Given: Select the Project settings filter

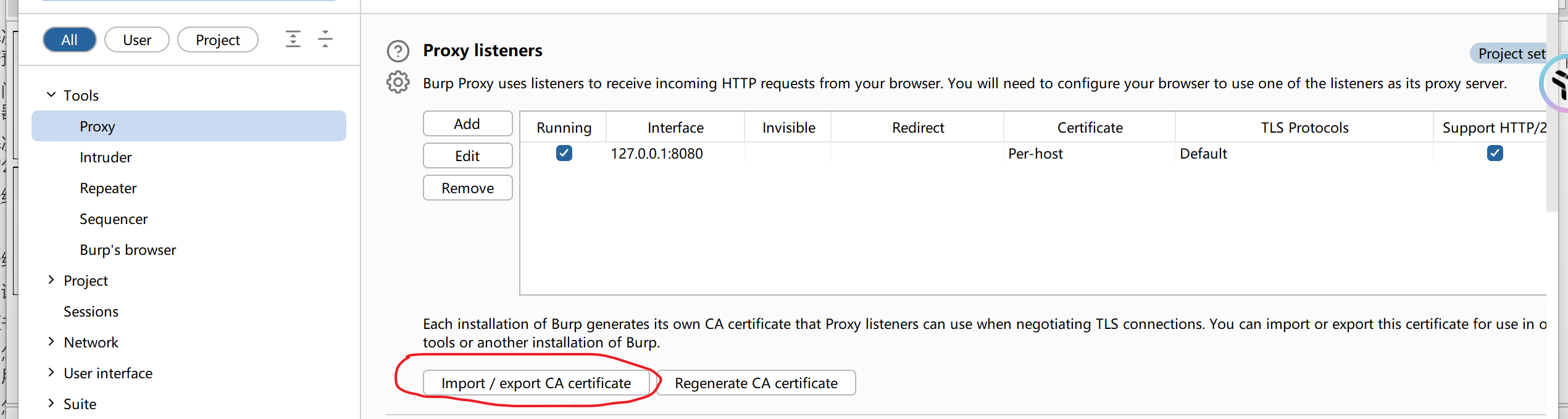Looking at the screenshot, I should [218, 39].
